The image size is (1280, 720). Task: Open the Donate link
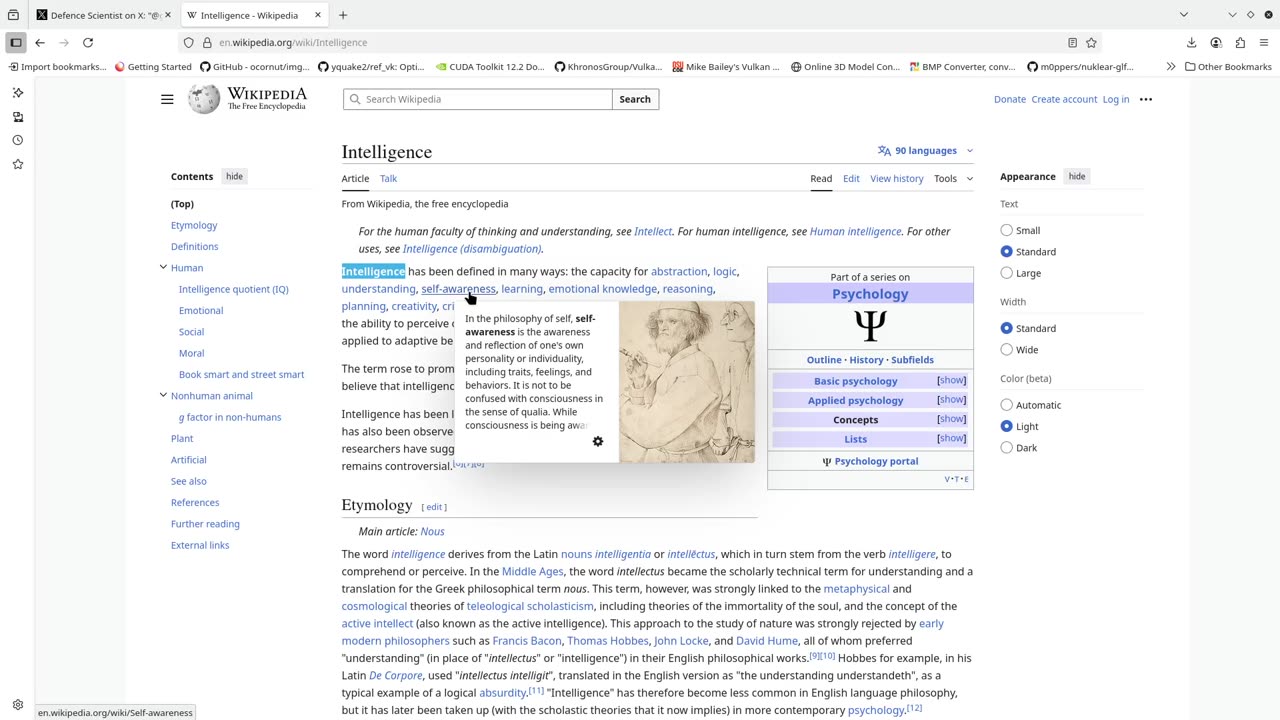(1010, 99)
